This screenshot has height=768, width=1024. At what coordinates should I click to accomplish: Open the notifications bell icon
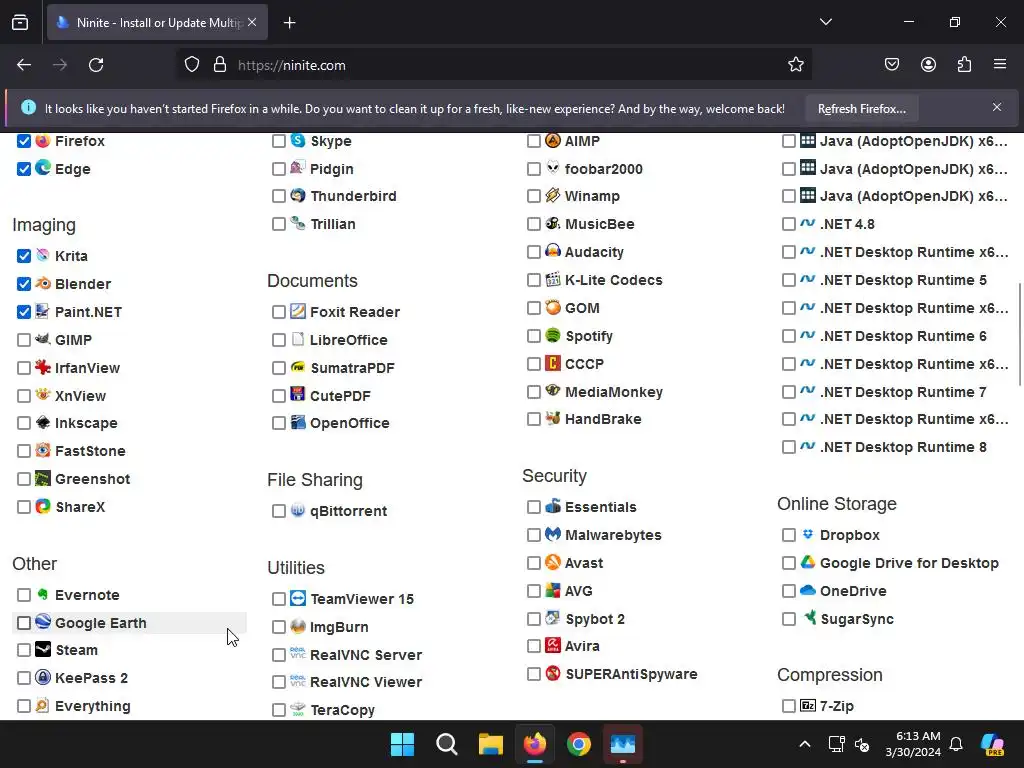click(956, 744)
